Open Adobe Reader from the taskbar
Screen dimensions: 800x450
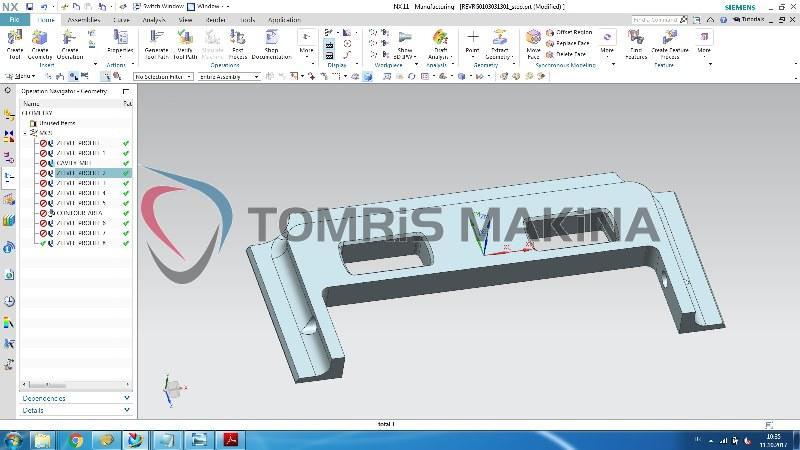pos(231,440)
